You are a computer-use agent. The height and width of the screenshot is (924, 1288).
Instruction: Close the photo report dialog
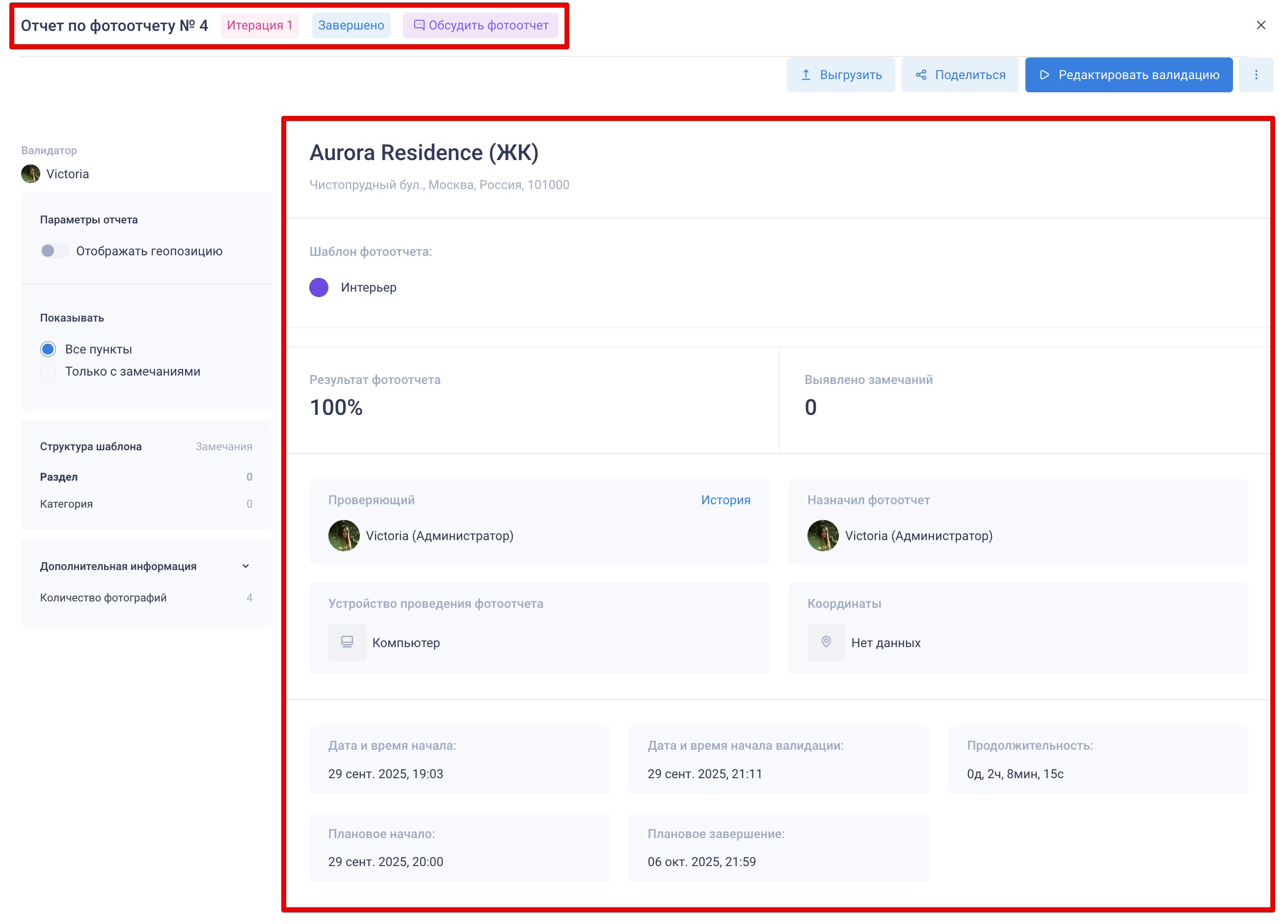(x=1261, y=25)
